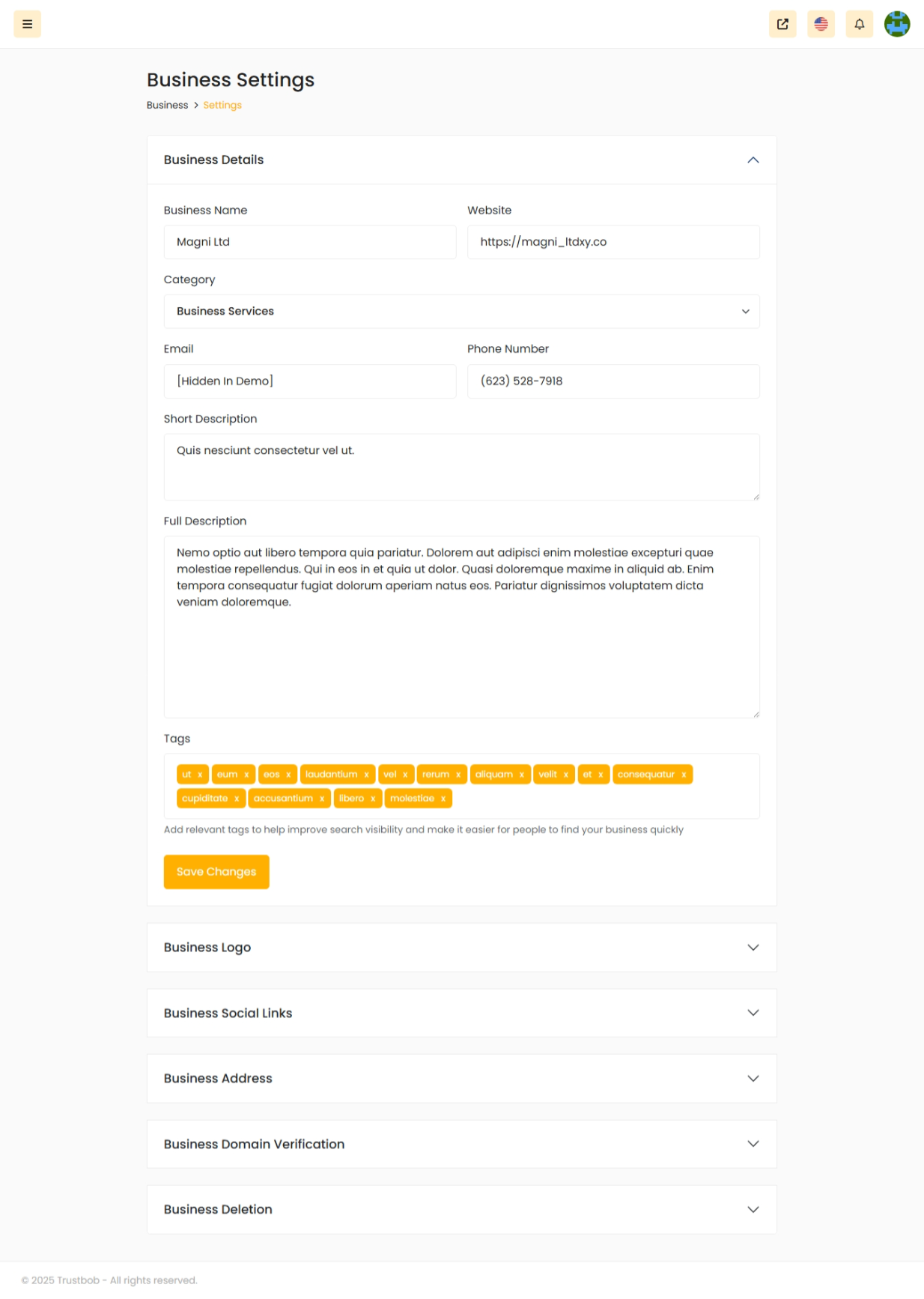Open the user avatar menu
The width and height of the screenshot is (924, 1299).
point(897,24)
